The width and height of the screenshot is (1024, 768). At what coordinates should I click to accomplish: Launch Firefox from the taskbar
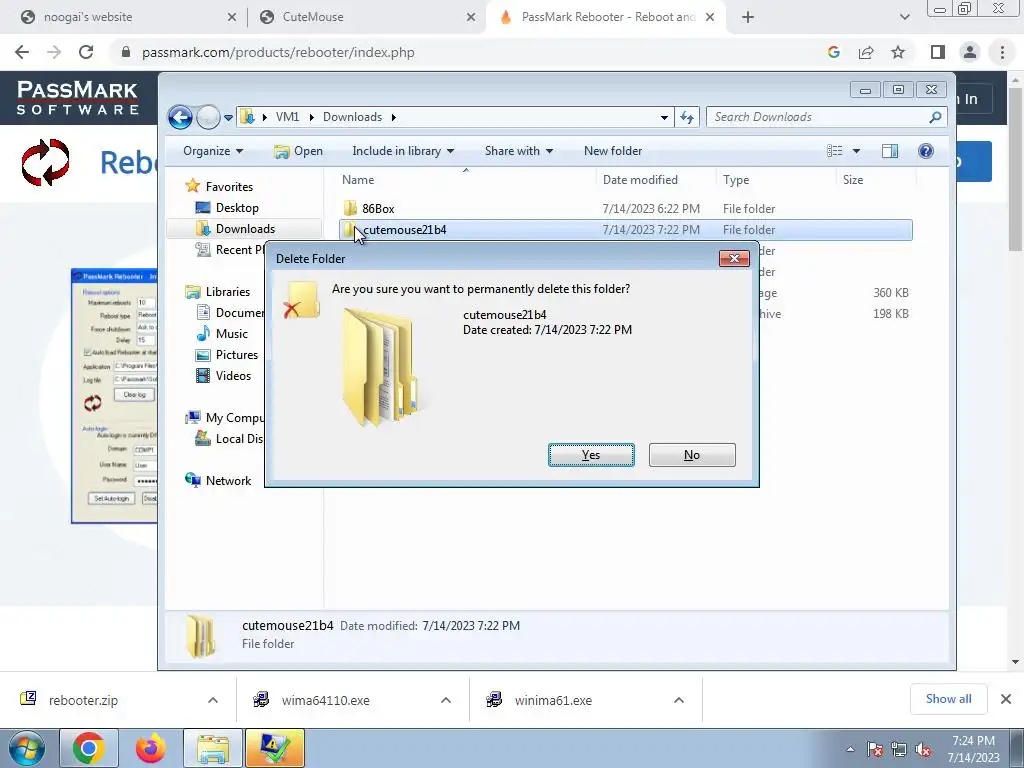click(x=150, y=748)
